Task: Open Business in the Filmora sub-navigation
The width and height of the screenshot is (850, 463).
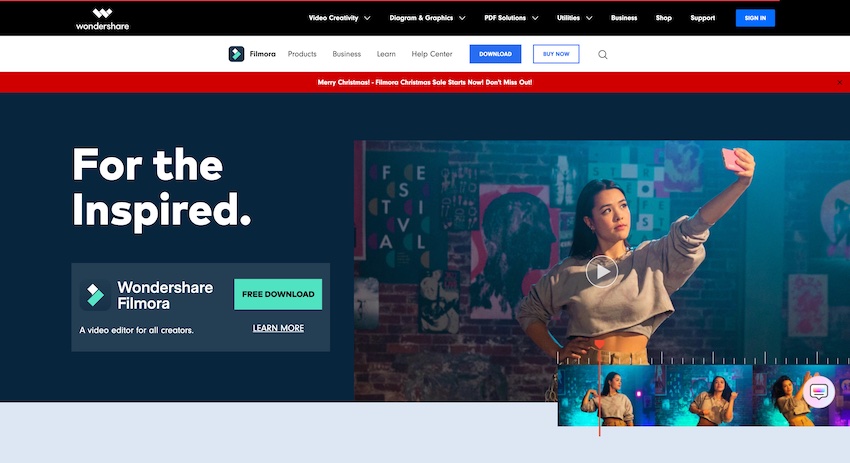Action: pyautogui.click(x=346, y=54)
